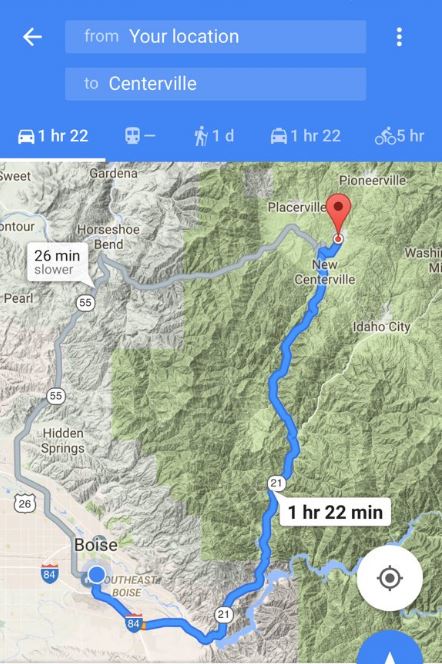Tap the '1 hr 22 min' route label

tap(335, 512)
